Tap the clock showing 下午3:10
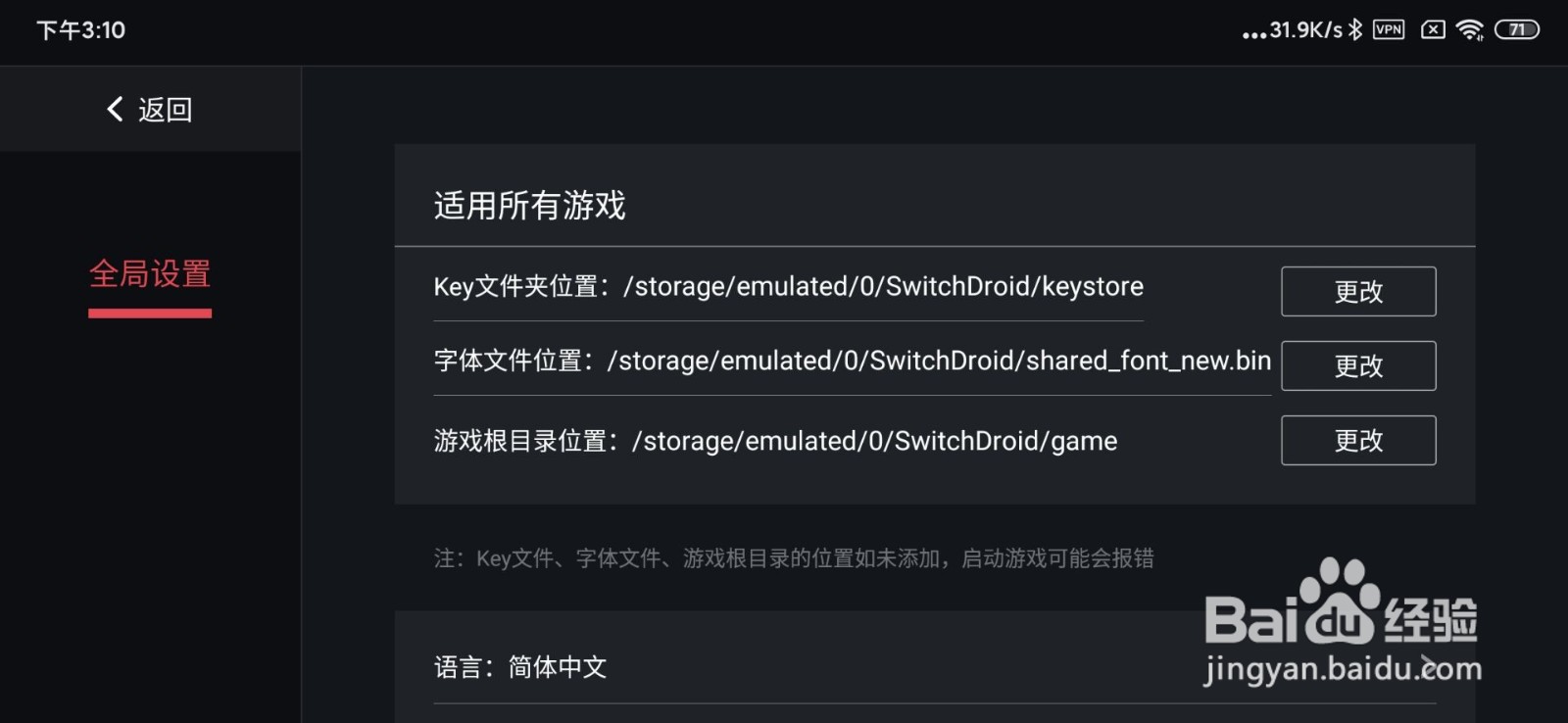The height and width of the screenshot is (723, 1568). [78, 28]
